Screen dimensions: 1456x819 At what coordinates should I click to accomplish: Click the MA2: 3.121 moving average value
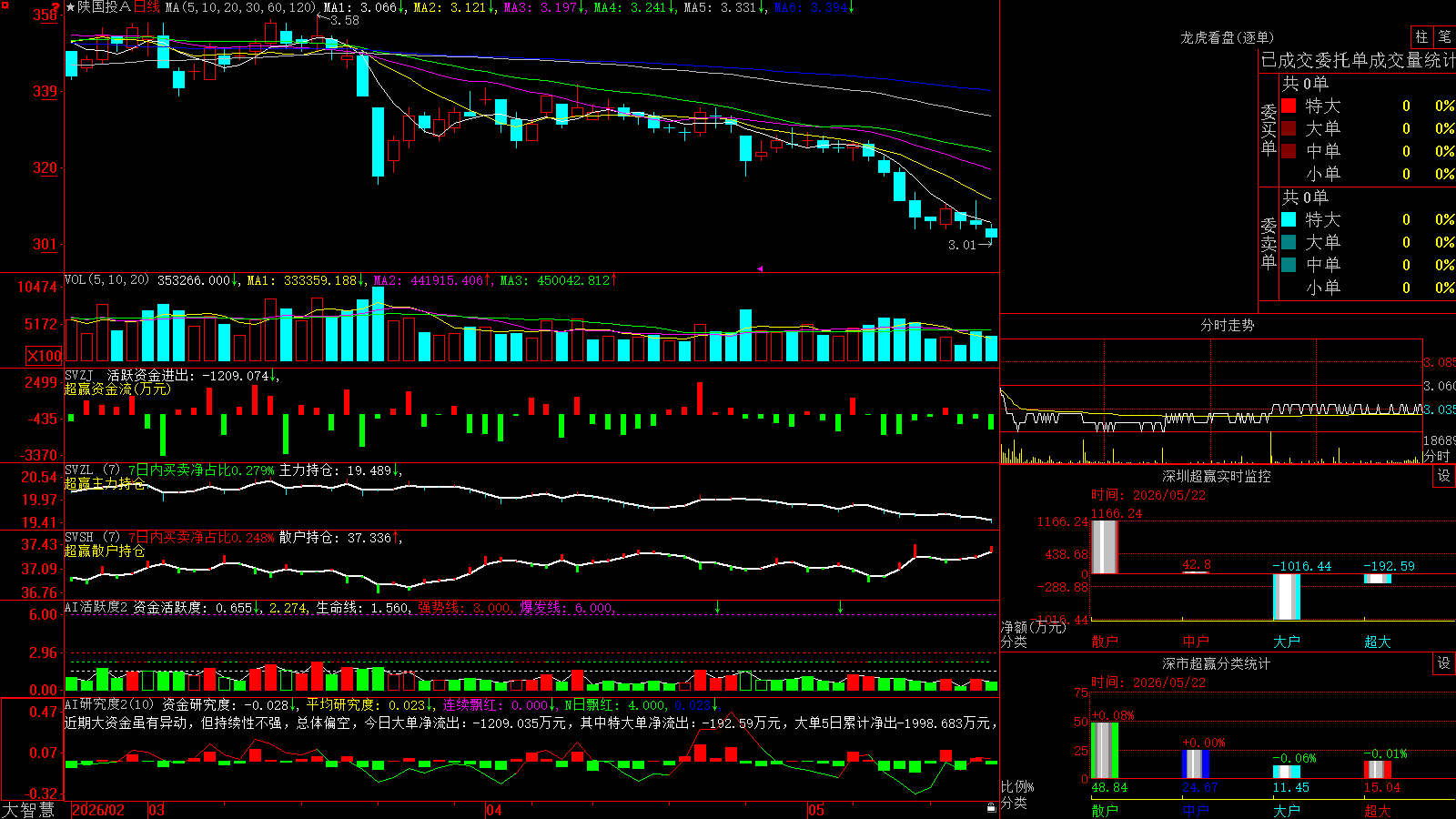click(x=454, y=7)
